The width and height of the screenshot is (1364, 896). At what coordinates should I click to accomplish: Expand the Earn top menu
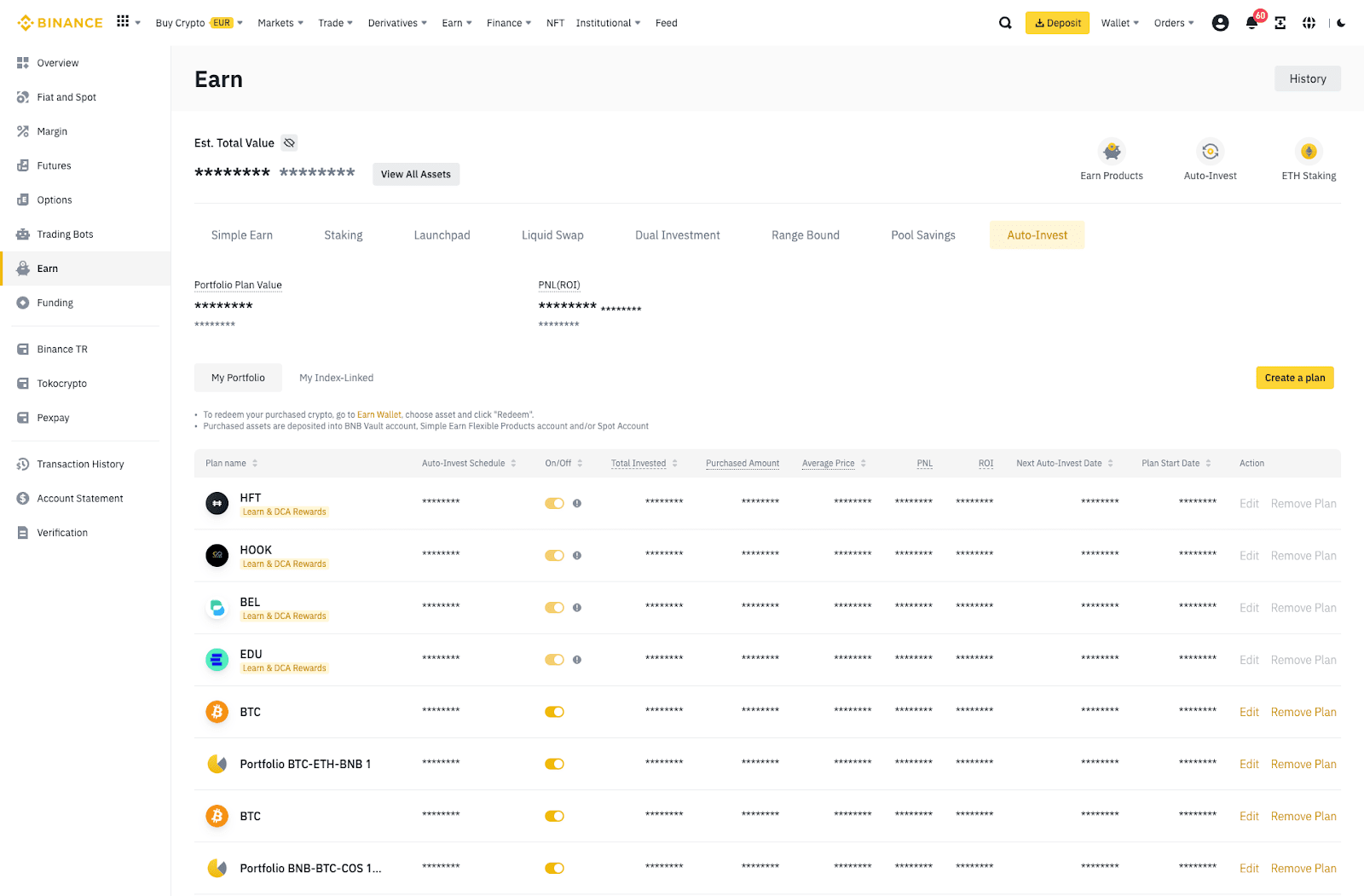tap(457, 23)
